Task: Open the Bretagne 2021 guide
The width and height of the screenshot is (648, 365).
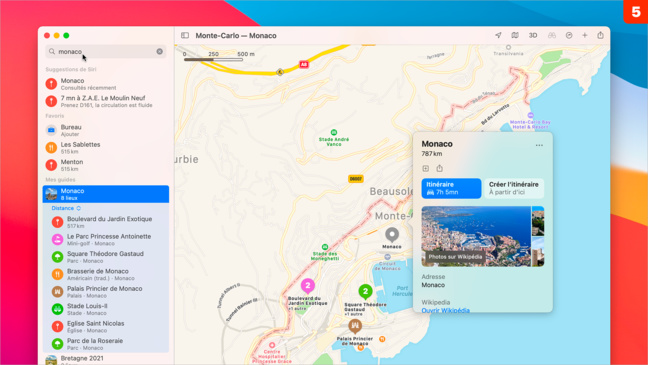Action: coord(106,359)
